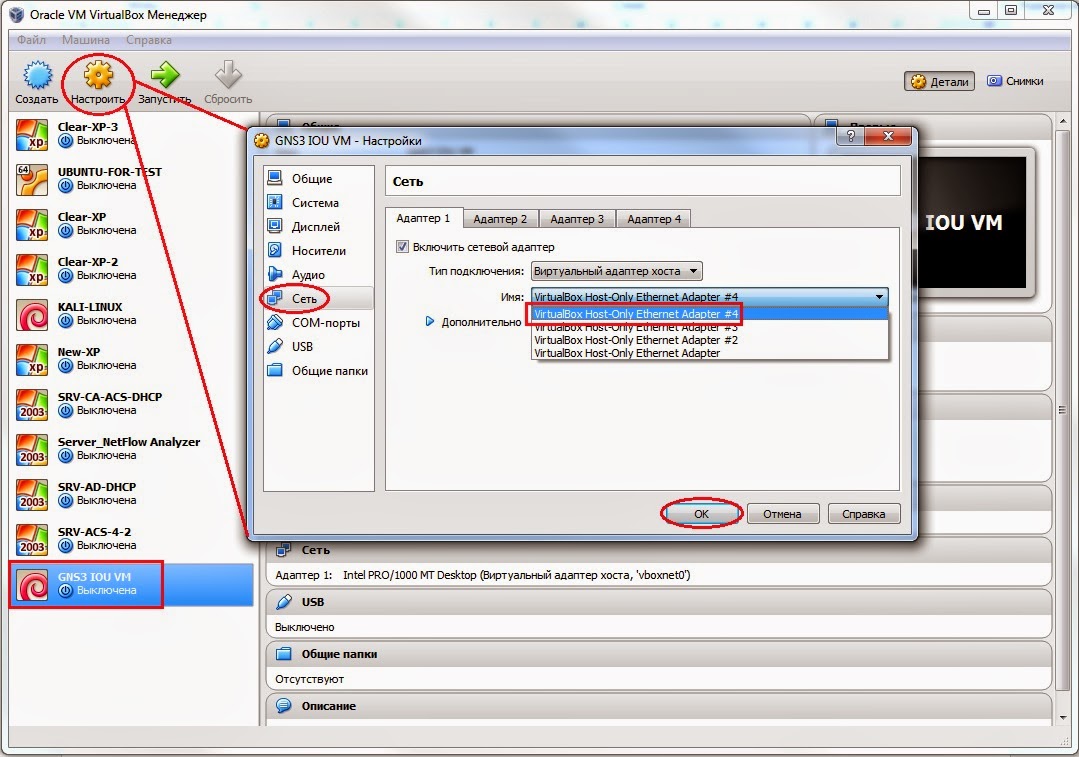Switch to Адаптер 4 tab
The image size is (1079, 757).
coord(654,219)
